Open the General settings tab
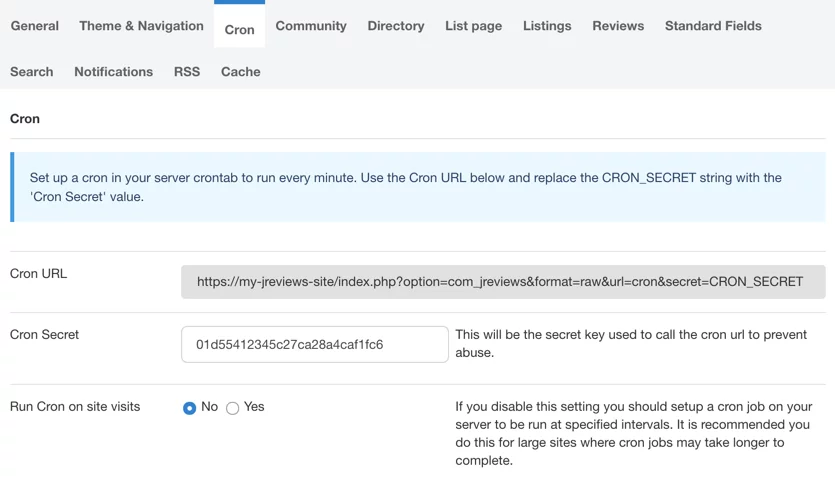The width and height of the screenshot is (835, 482). [35, 26]
